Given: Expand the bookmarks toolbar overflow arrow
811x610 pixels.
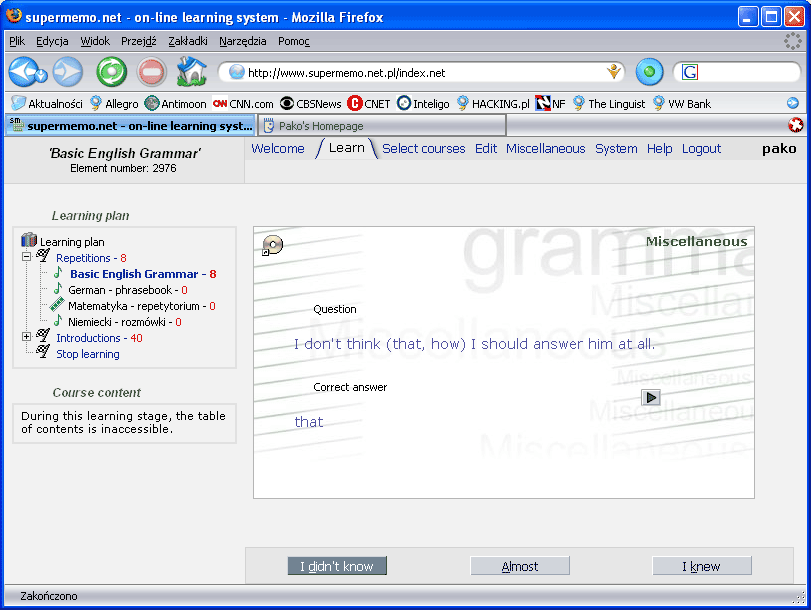Looking at the screenshot, I should tap(793, 103).
